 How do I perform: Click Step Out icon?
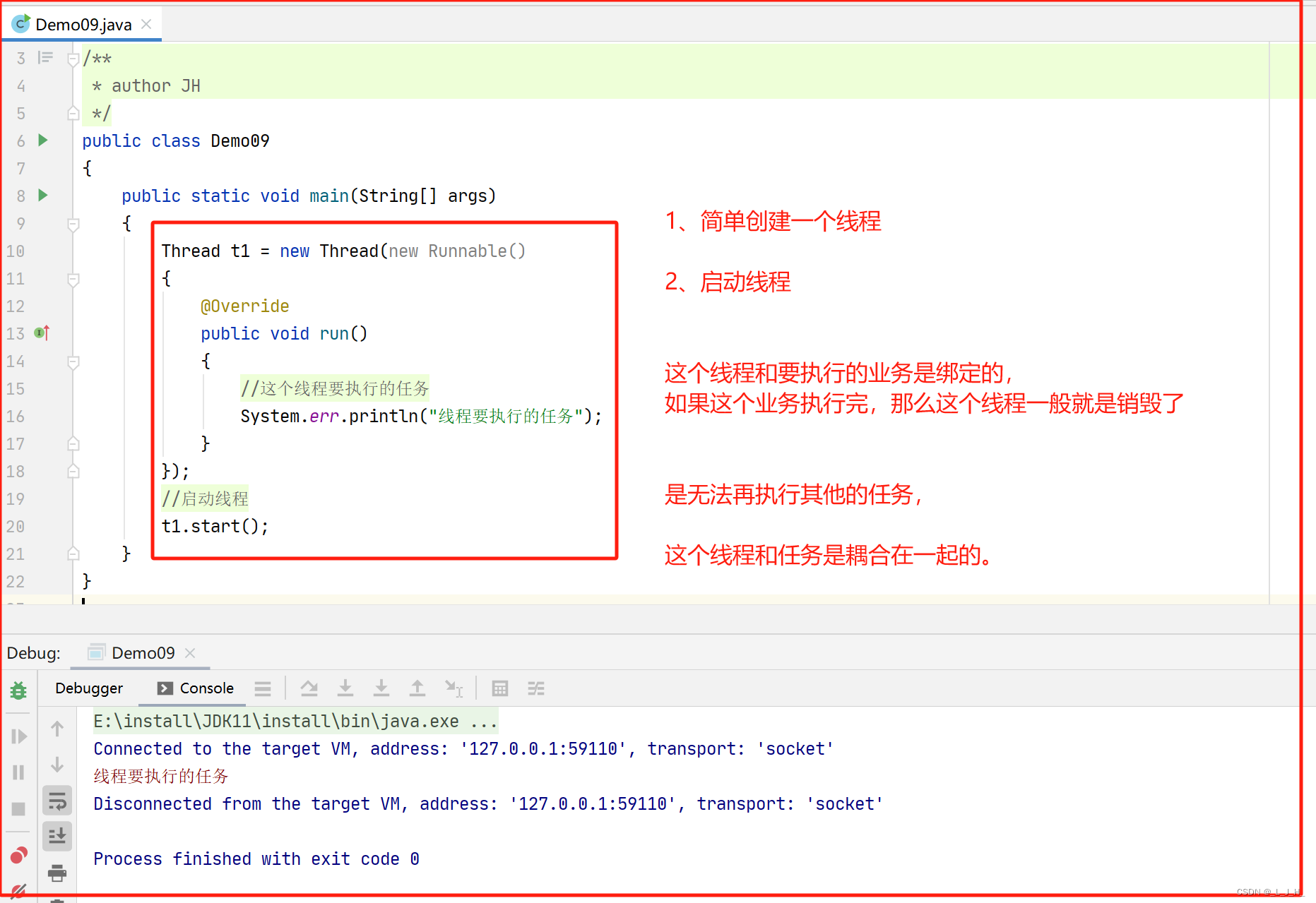click(417, 688)
